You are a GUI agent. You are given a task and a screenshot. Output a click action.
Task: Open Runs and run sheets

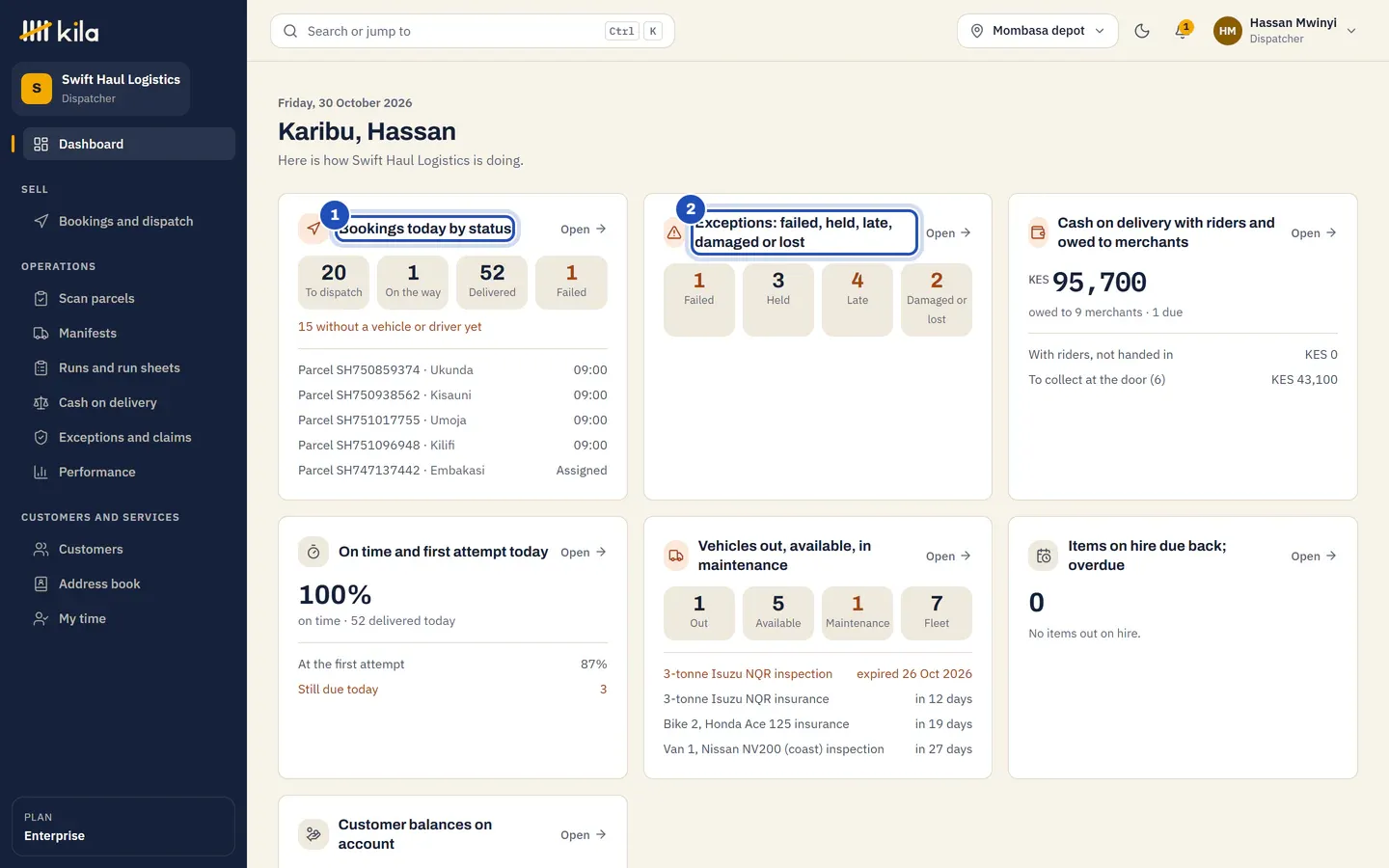tap(129, 367)
